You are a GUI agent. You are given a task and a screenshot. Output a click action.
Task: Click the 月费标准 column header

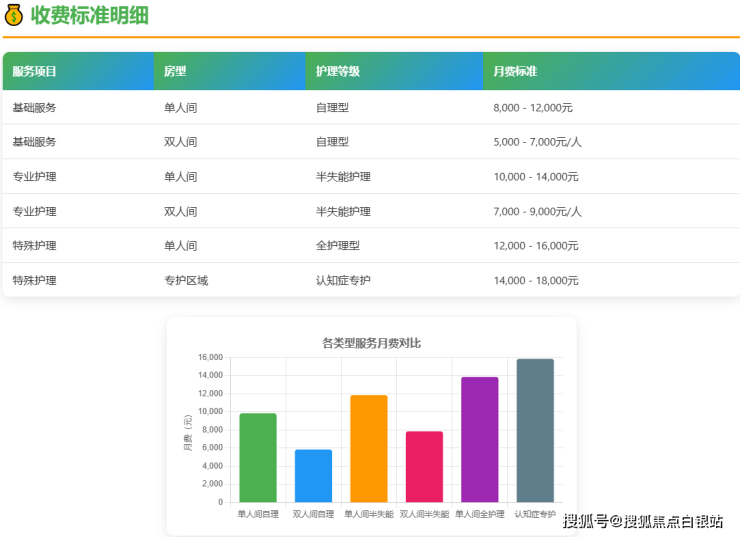515,72
